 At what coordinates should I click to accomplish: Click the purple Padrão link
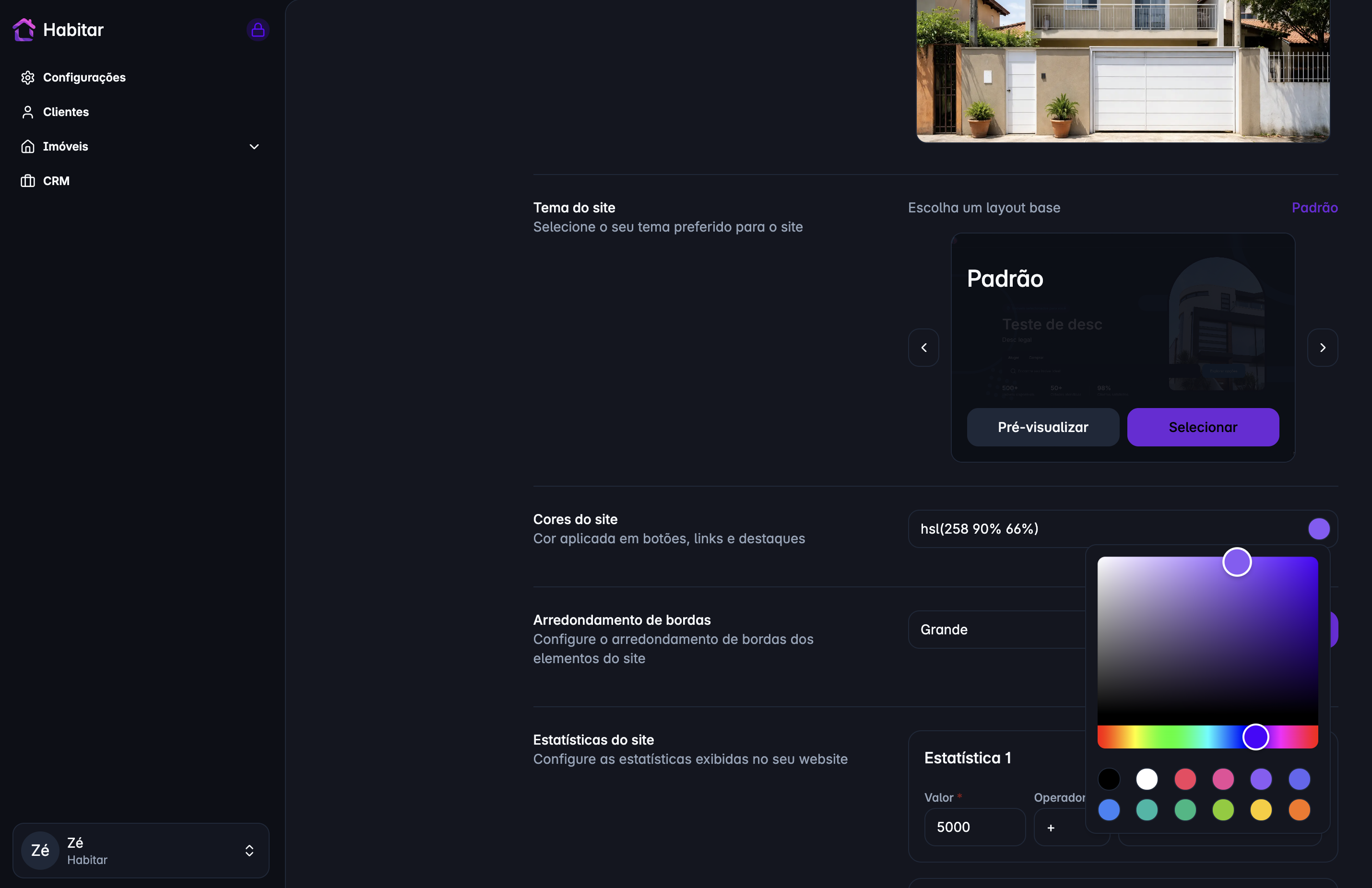(x=1314, y=208)
